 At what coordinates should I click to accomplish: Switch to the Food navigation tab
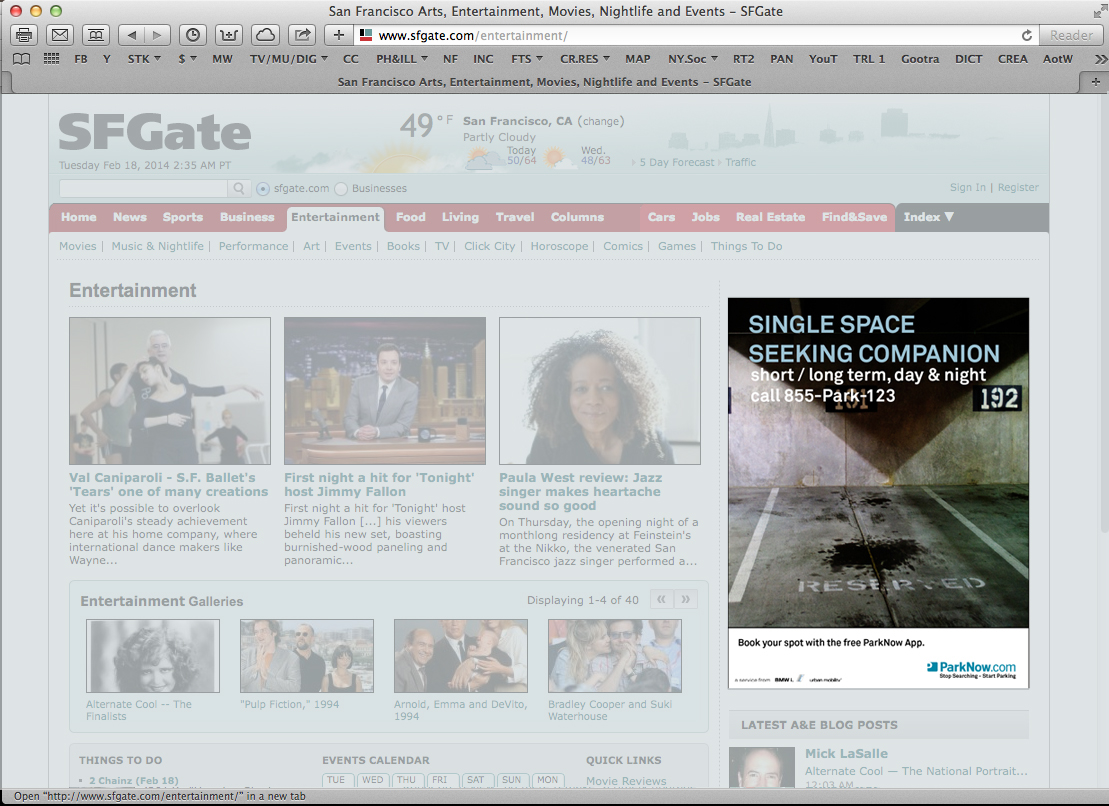[410, 217]
